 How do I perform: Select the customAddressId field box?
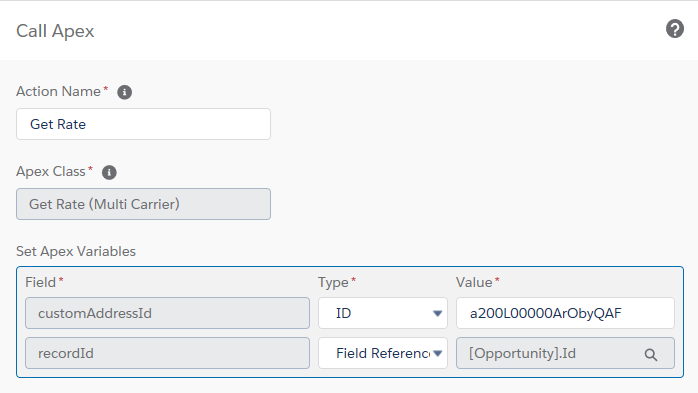(167, 313)
